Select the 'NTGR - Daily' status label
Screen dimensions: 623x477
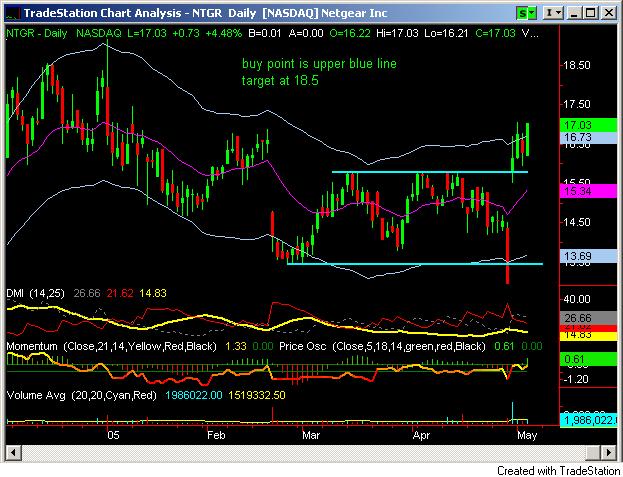pyautogui.click(x=37, y=33)
